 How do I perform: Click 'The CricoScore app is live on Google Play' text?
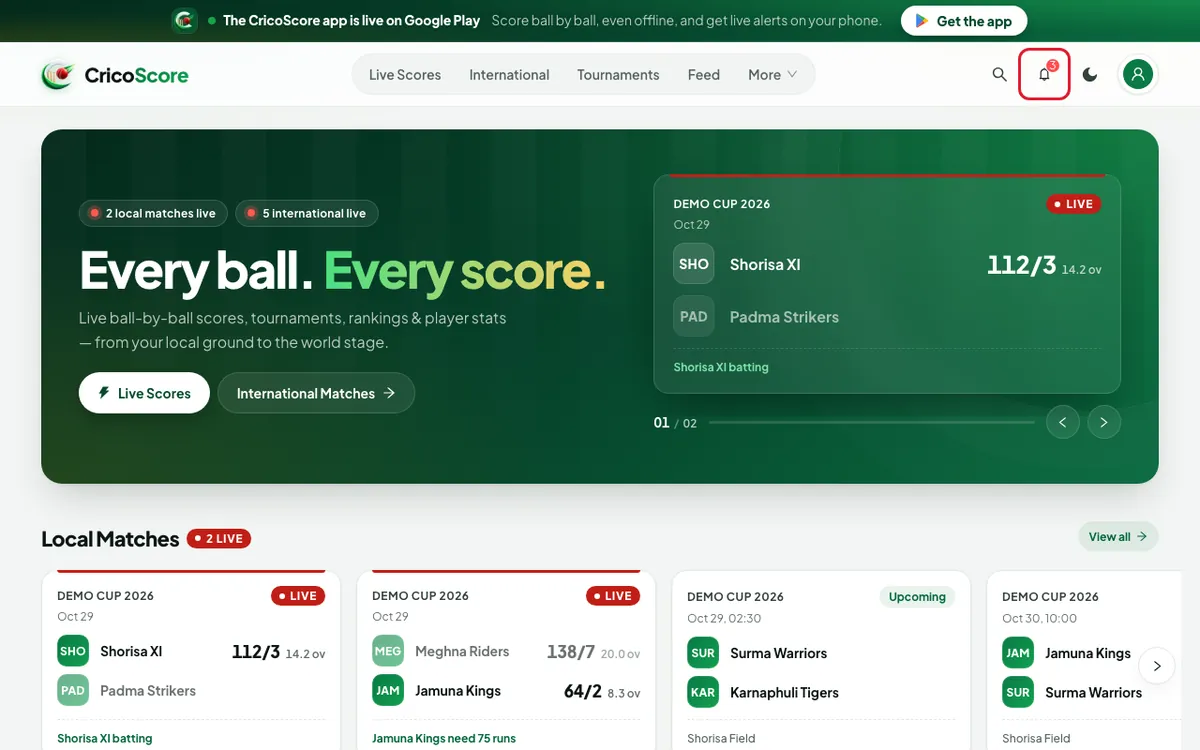pyautogui.click(x=351, y=21)
